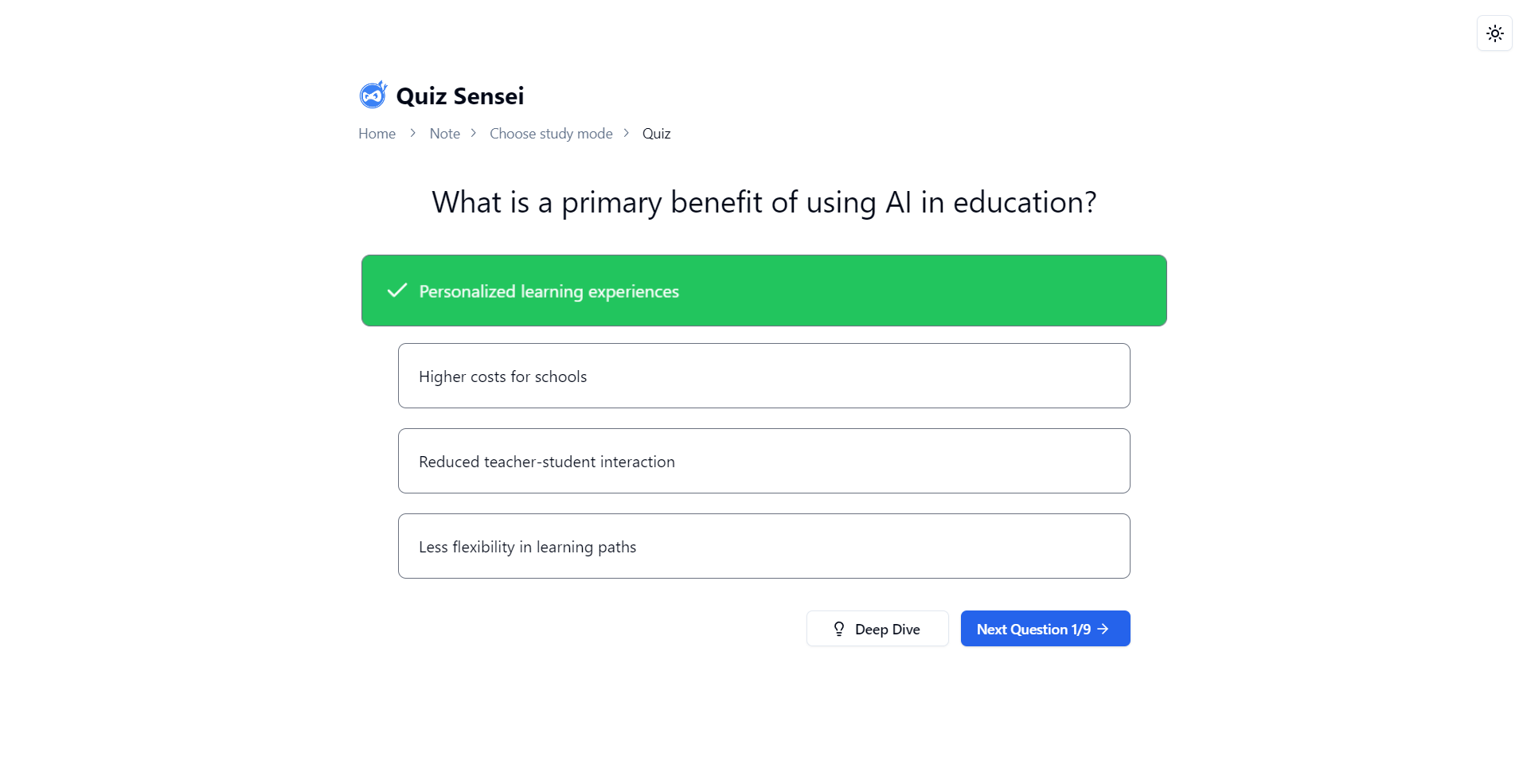This screenshot has width=1527, height=784.
Task: Click the chevron after Note breadcrumb
Action: tap(473, 133)
